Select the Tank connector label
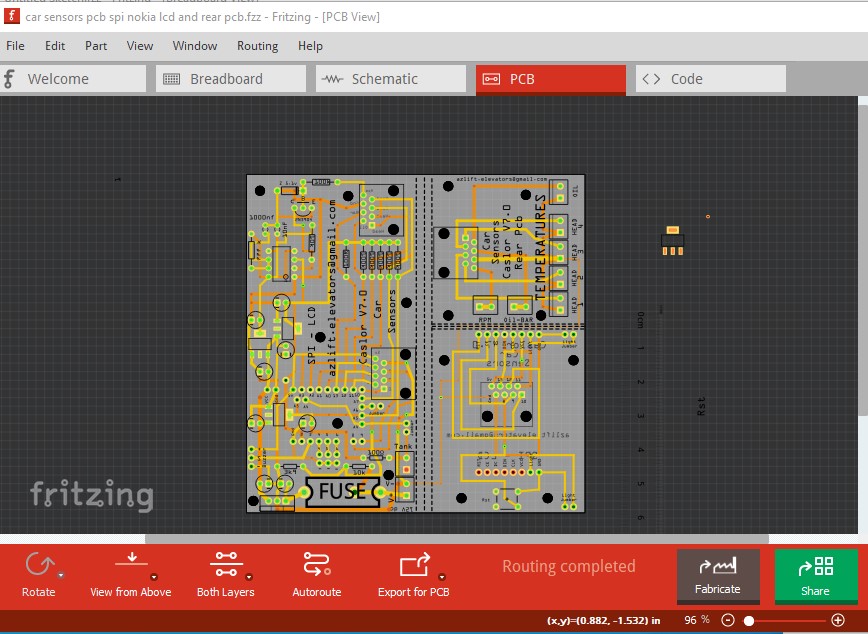868x634 pixels. click(x=403, y=446)
